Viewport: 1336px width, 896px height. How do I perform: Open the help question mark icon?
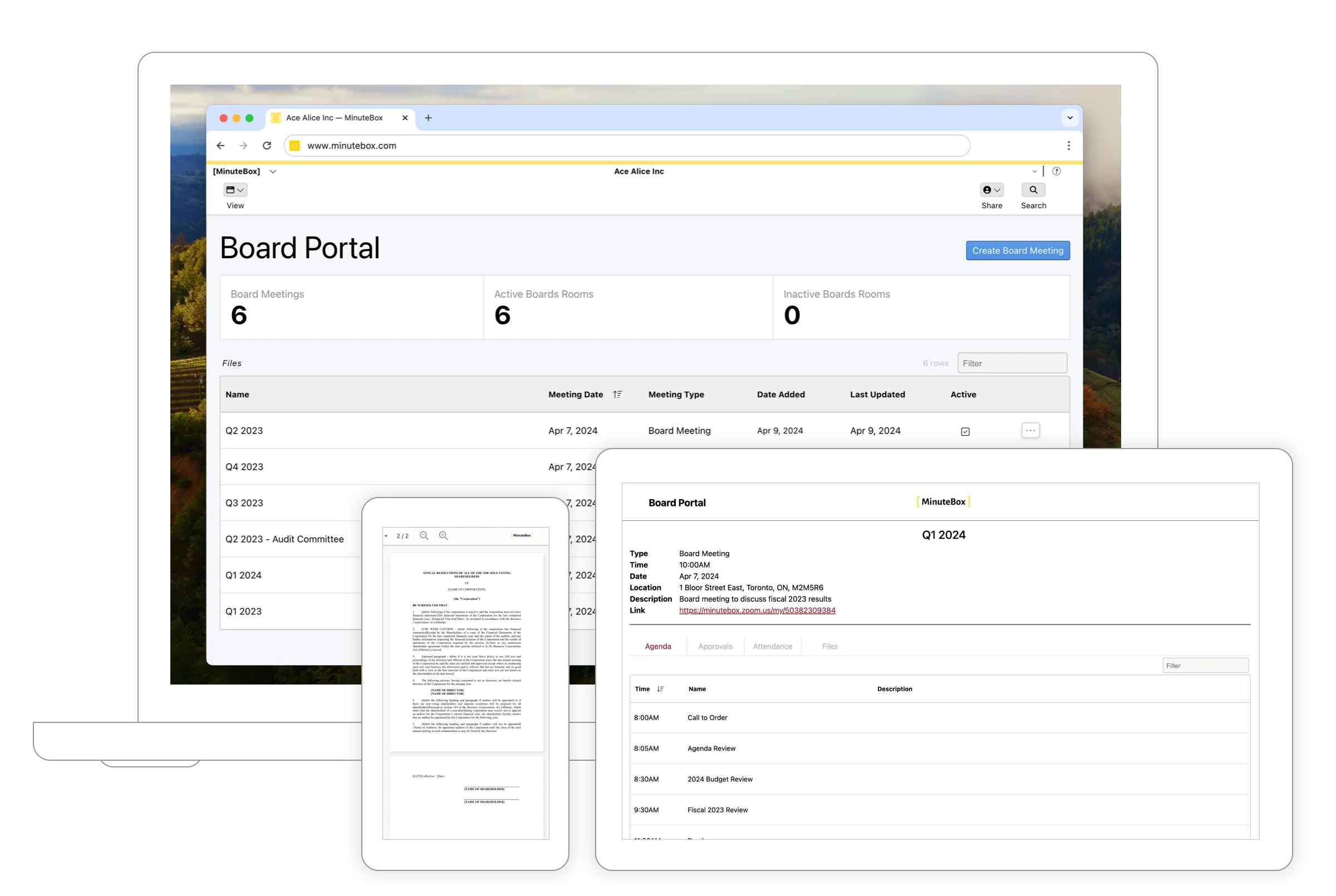[1057, 171]
